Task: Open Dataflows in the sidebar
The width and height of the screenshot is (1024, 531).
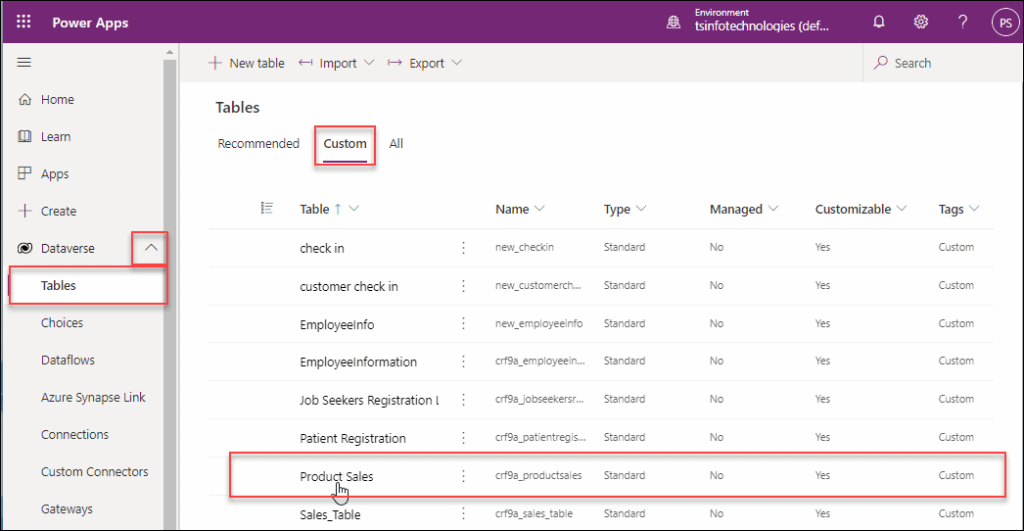Action: (68, 360)
